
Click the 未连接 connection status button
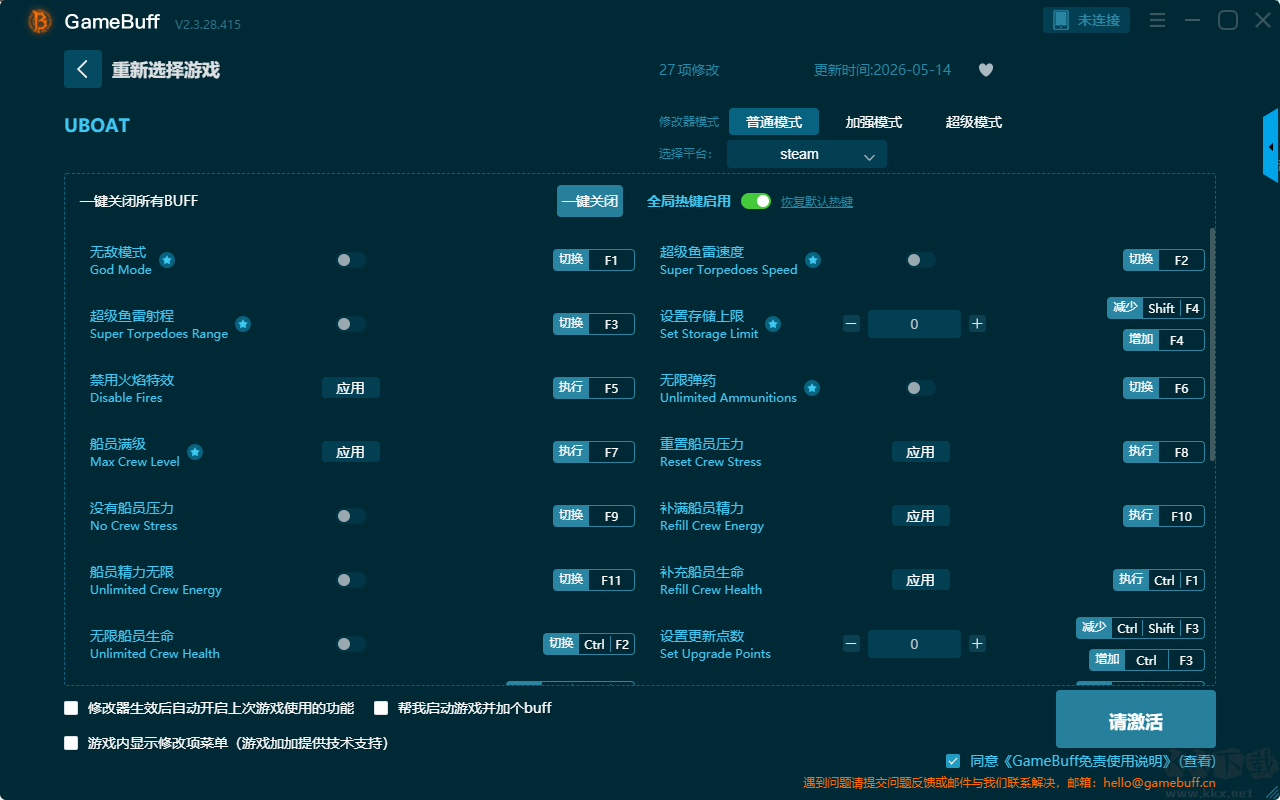[x=1087, y=20]
